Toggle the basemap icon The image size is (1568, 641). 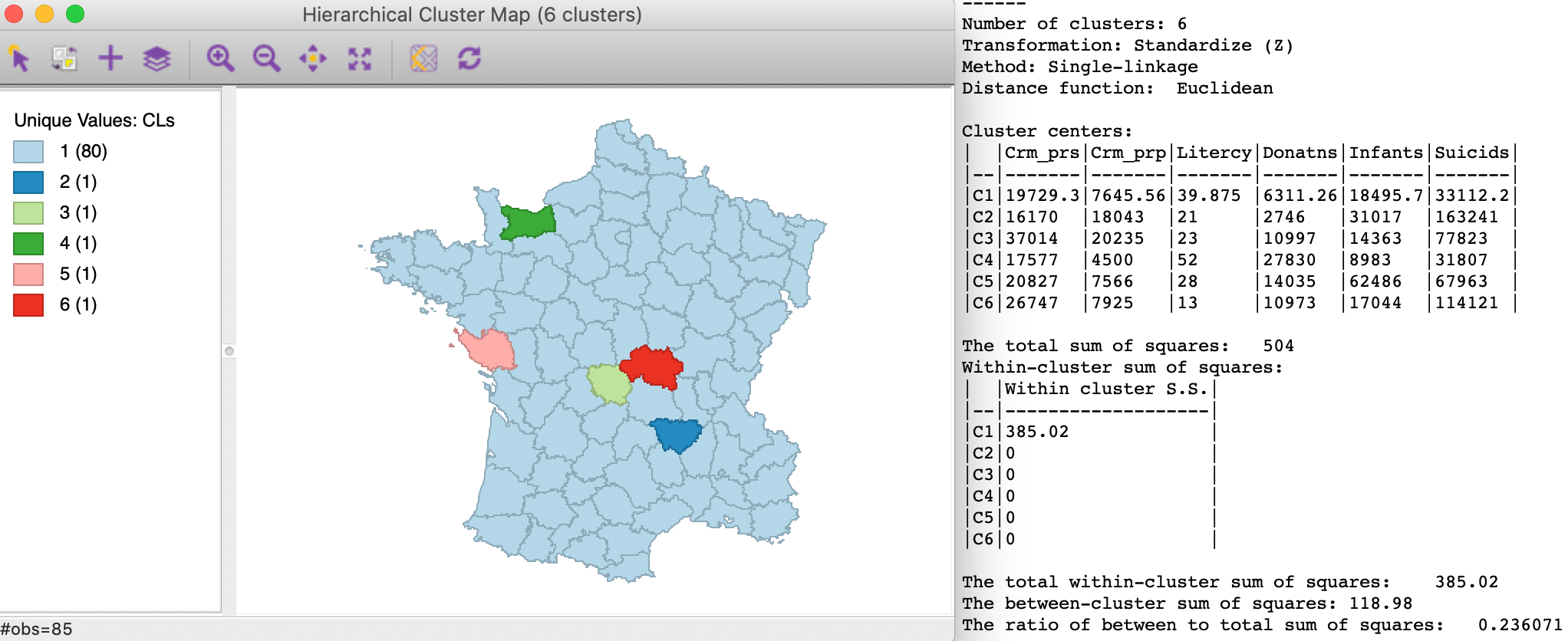[x=423, y=58]
